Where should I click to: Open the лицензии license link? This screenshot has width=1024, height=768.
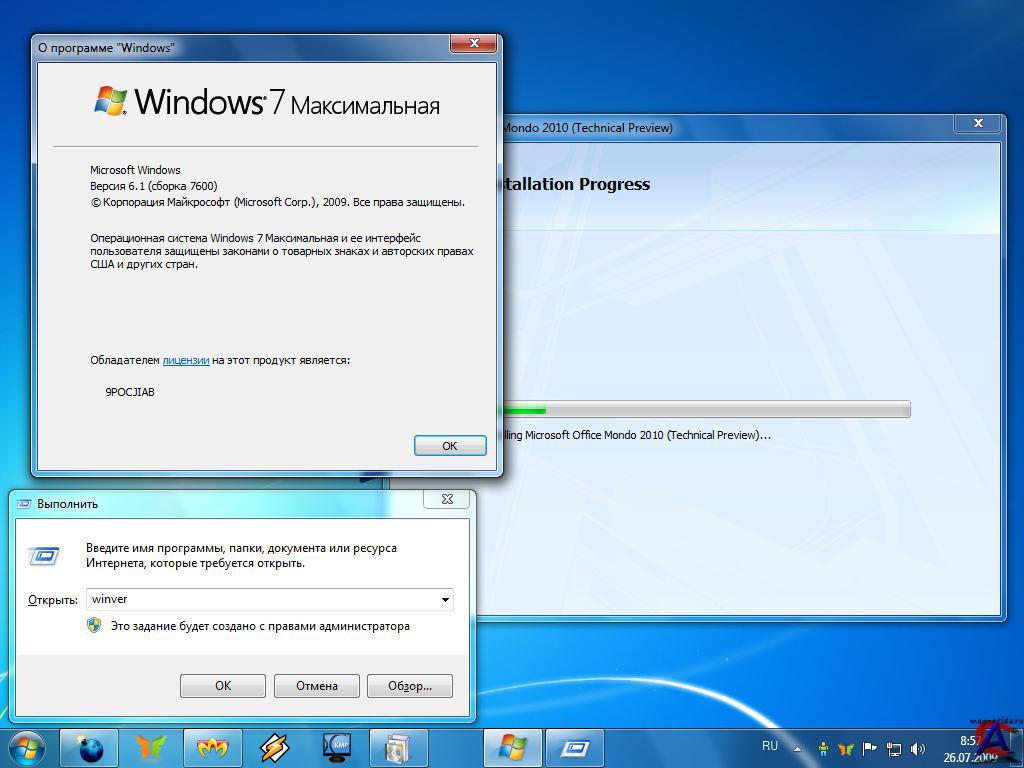(x=186, y=360)
